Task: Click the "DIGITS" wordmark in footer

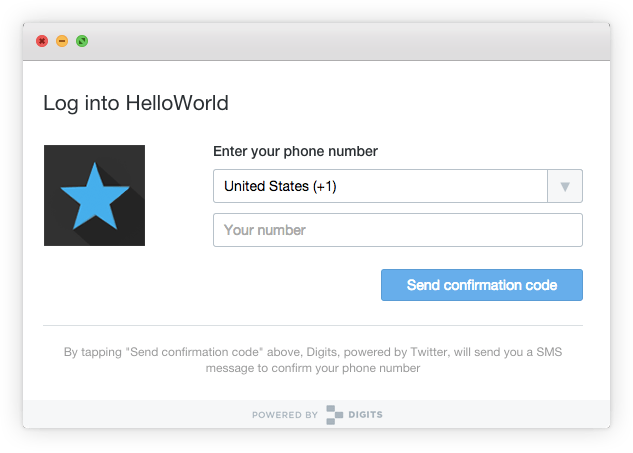Action: (x=366, y=414)
